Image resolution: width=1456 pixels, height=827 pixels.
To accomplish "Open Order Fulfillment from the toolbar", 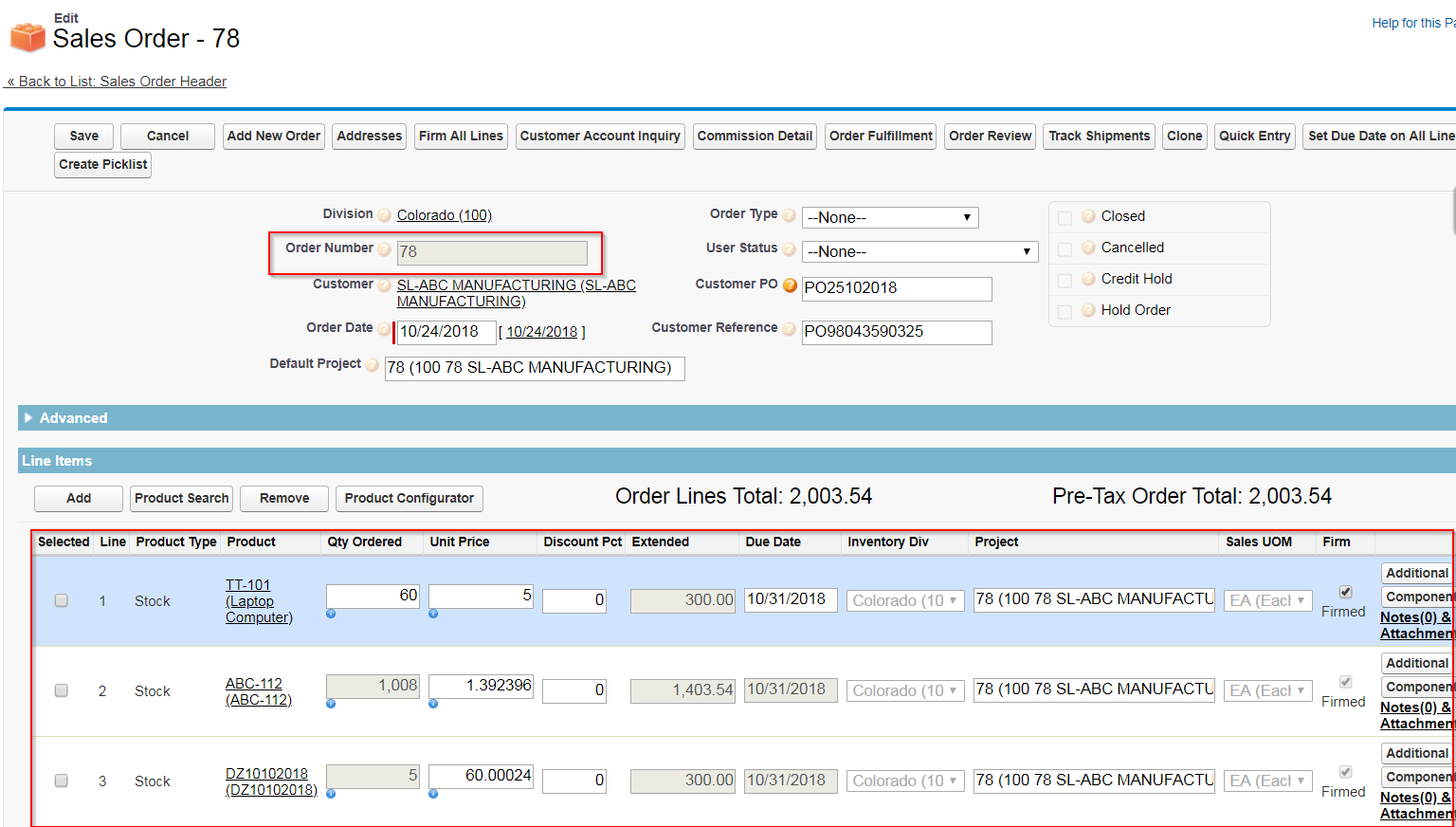I will (881, 136).
